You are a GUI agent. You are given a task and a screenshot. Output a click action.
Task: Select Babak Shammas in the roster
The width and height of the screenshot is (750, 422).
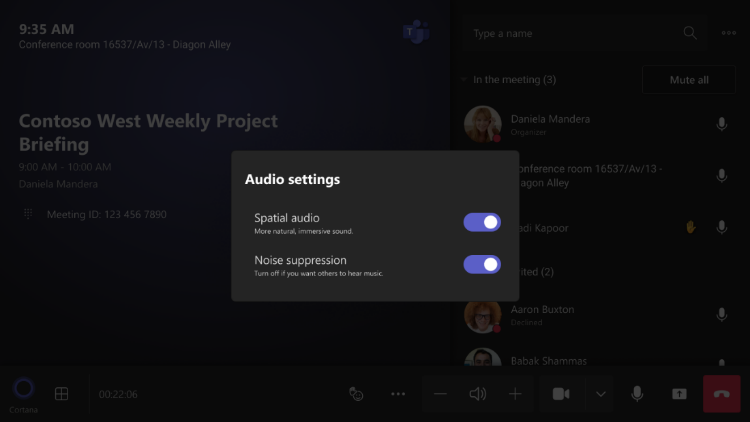tap(549, 361)
